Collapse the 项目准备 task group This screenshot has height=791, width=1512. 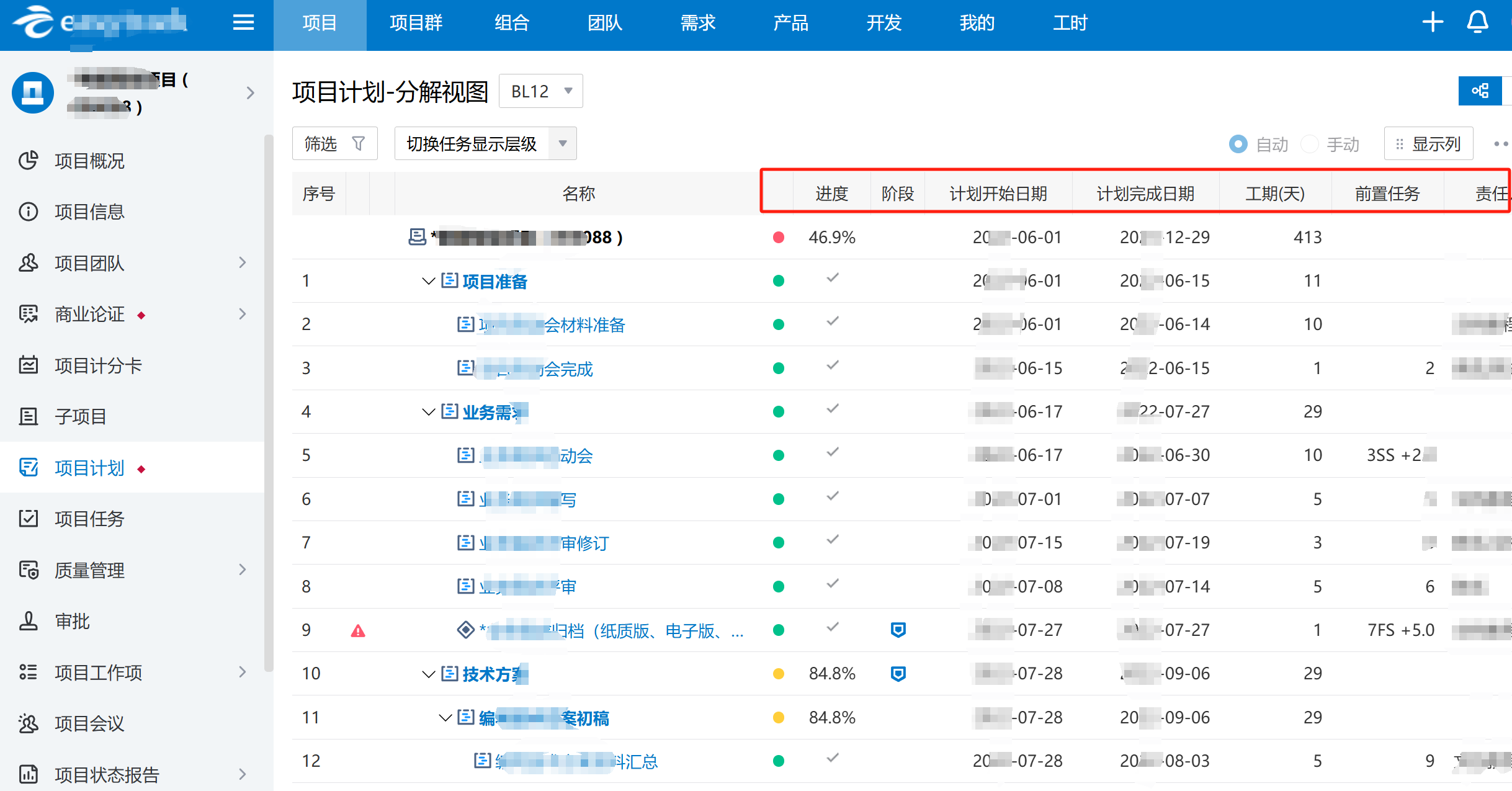(x=427, y=281)
